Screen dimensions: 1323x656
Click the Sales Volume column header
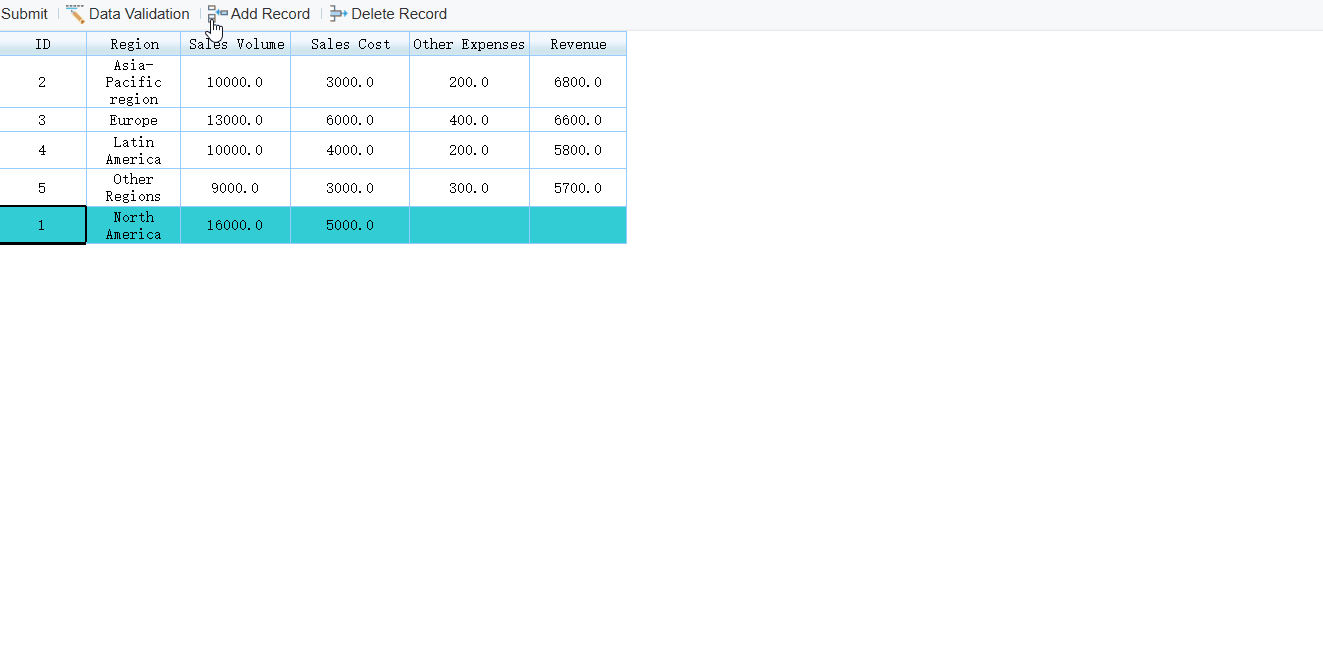pos(235,44)
